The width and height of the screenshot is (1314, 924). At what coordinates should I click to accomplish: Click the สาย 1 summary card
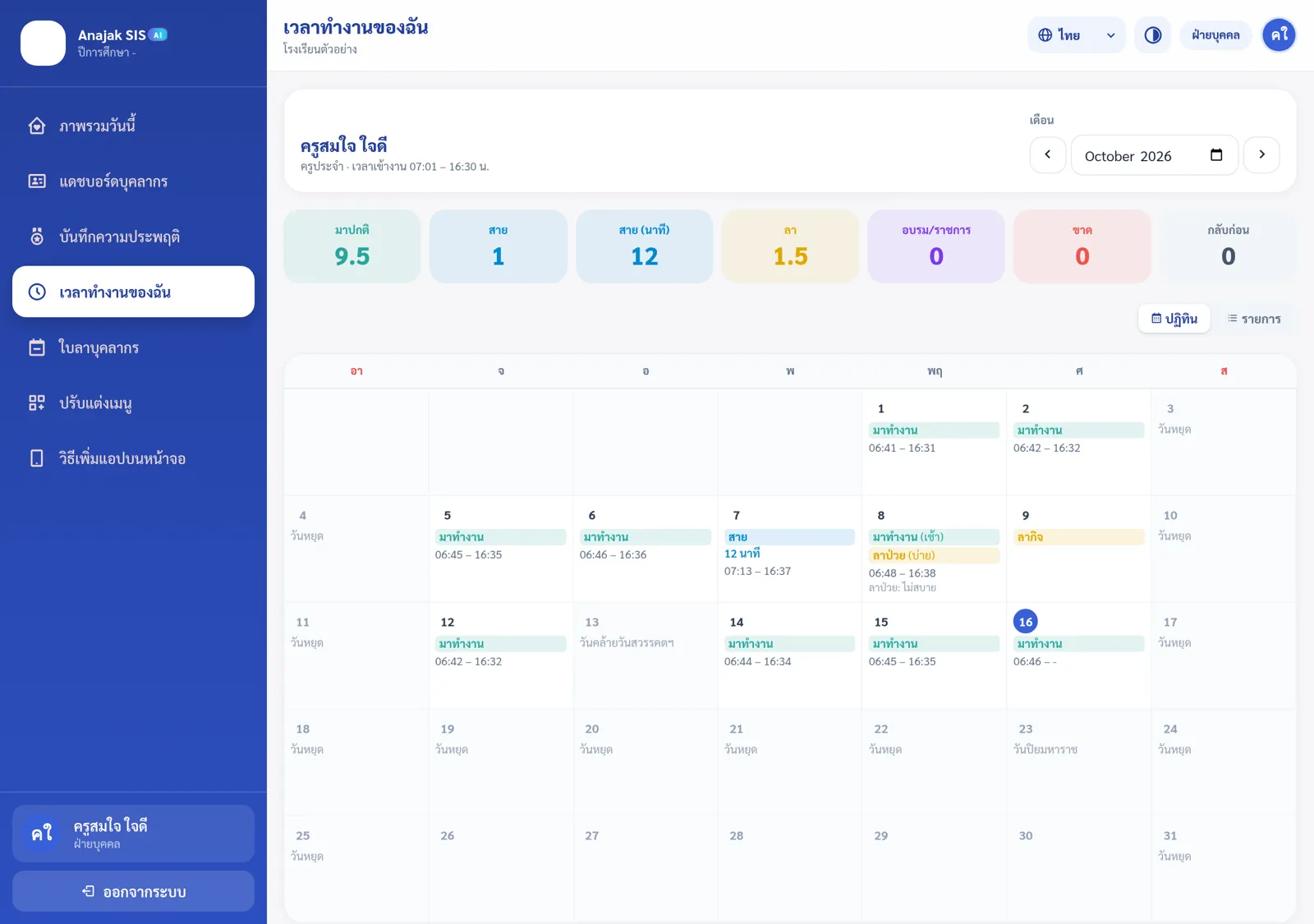point(498,246)
